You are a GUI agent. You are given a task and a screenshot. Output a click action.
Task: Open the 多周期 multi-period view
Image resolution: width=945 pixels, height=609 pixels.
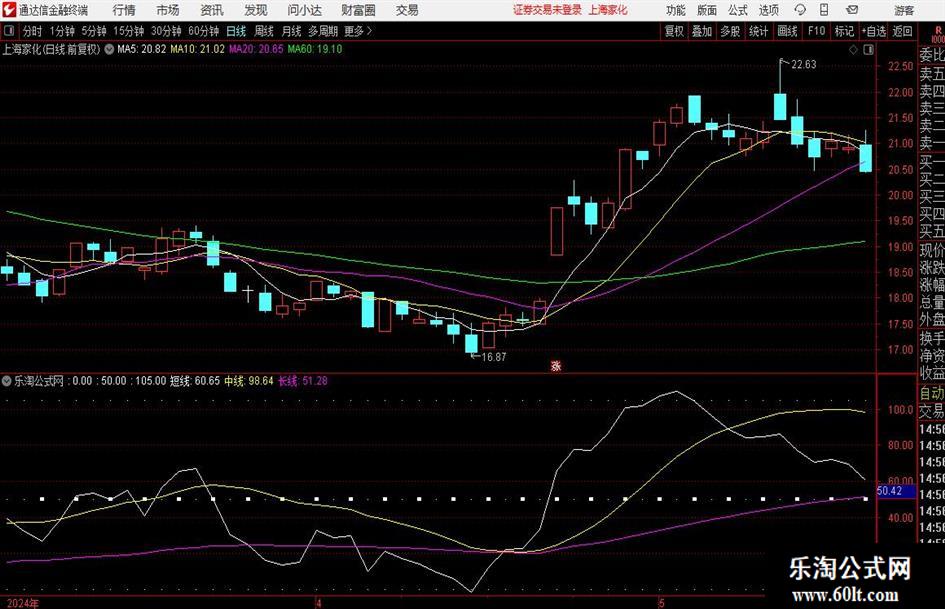(323, 31)
